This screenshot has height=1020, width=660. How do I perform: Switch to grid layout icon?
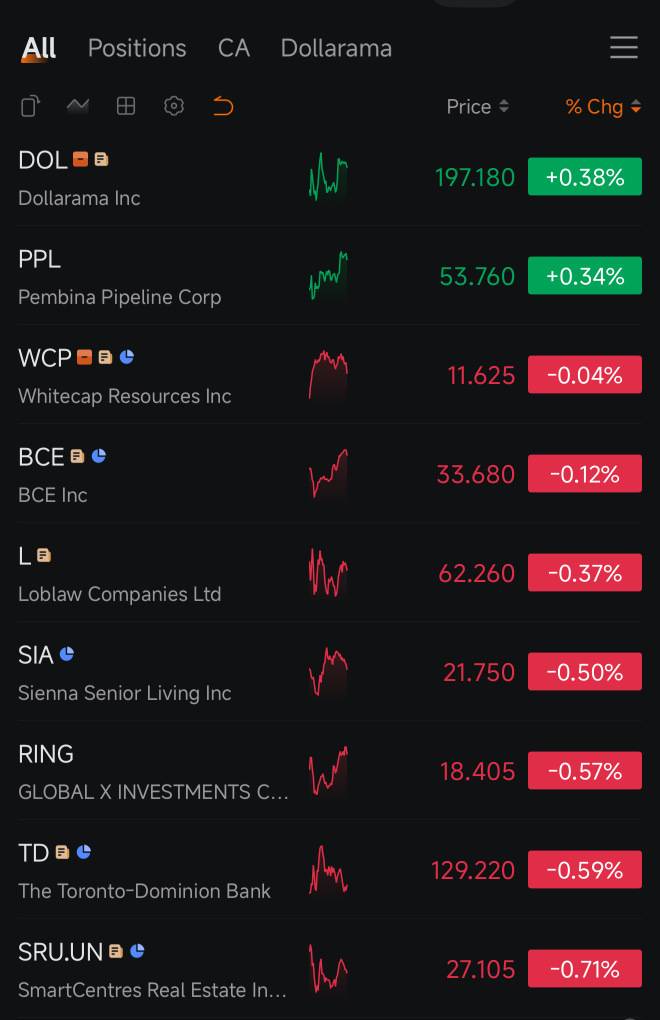click(125, 106)
